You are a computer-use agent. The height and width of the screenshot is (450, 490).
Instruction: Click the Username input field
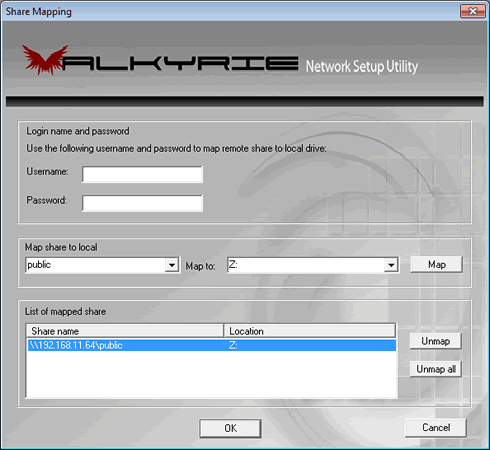pos(142,174)
